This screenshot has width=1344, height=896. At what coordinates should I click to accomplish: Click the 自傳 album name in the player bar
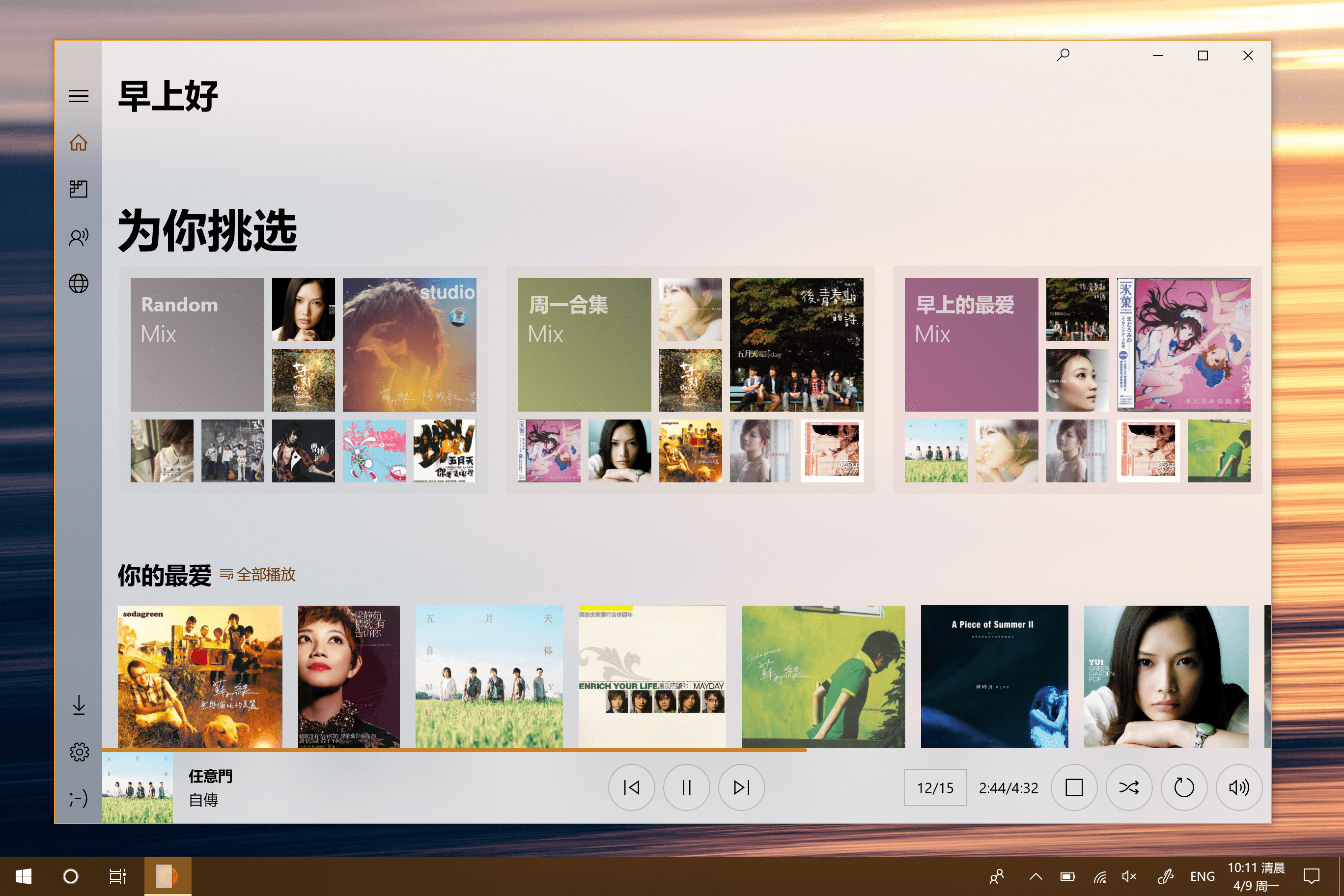pyautogui.click(x=203, y=799)
